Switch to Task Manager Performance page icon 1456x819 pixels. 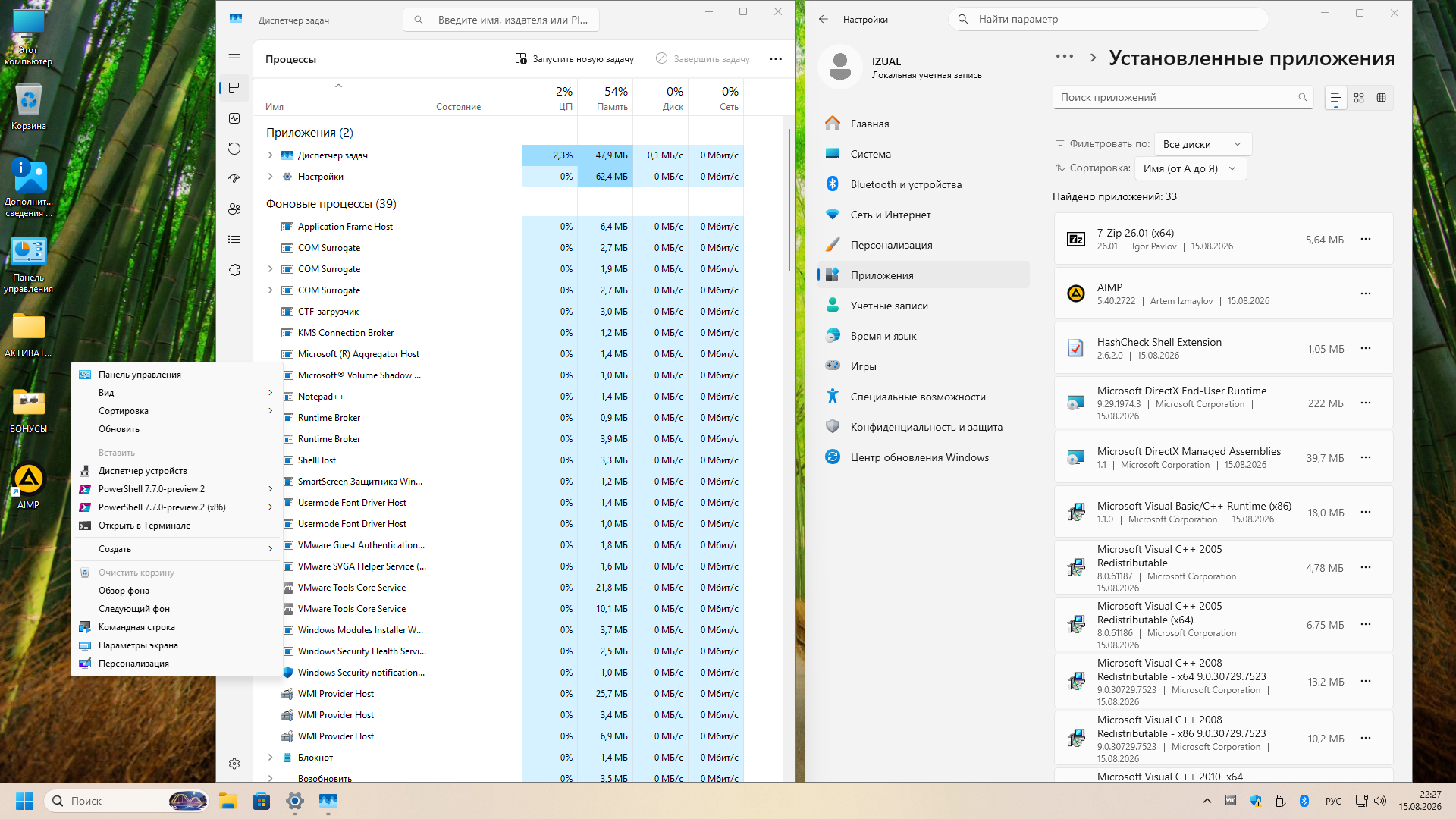234,118
